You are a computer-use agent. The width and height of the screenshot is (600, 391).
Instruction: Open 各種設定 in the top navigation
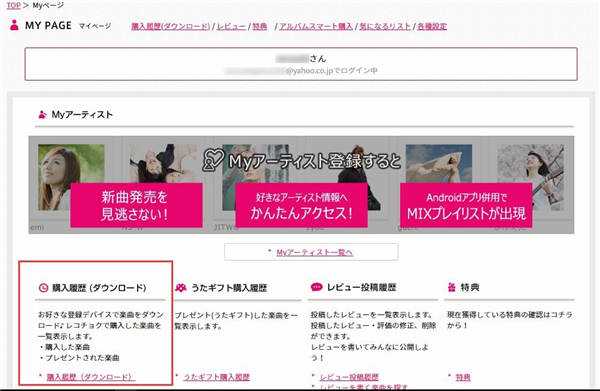(x=432, y=26)
